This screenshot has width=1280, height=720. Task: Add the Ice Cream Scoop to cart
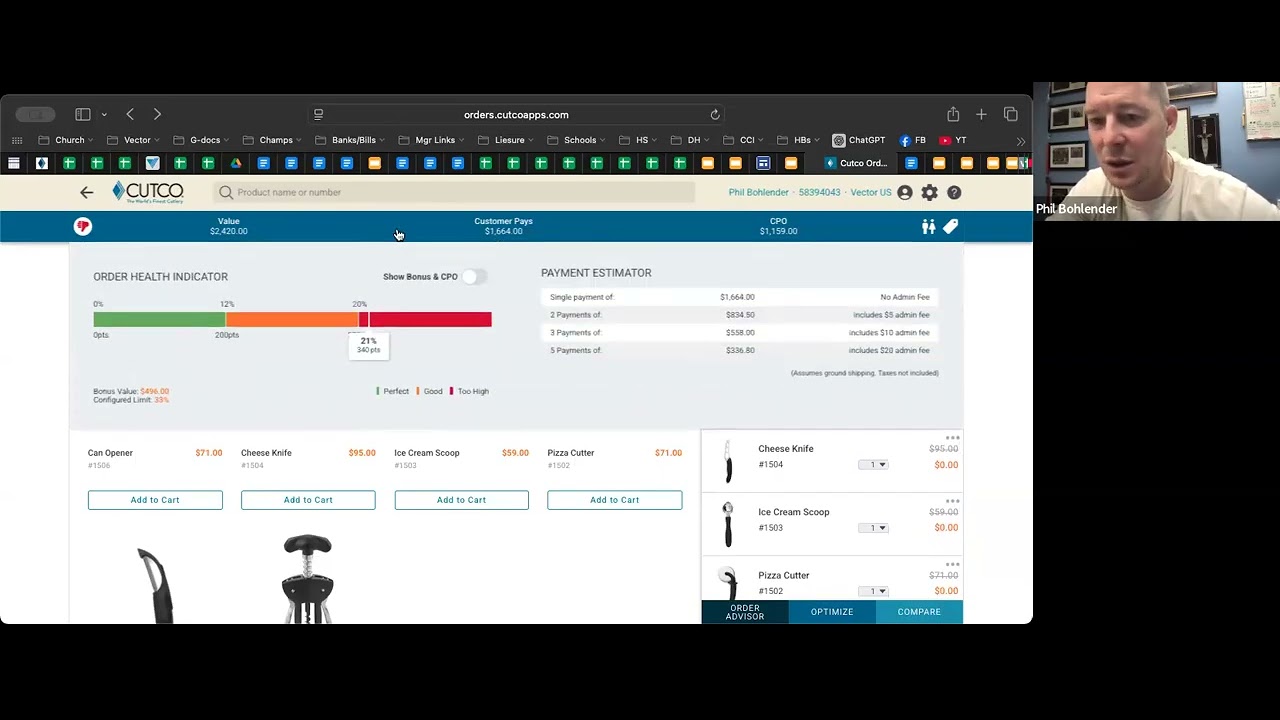(461, 500)
